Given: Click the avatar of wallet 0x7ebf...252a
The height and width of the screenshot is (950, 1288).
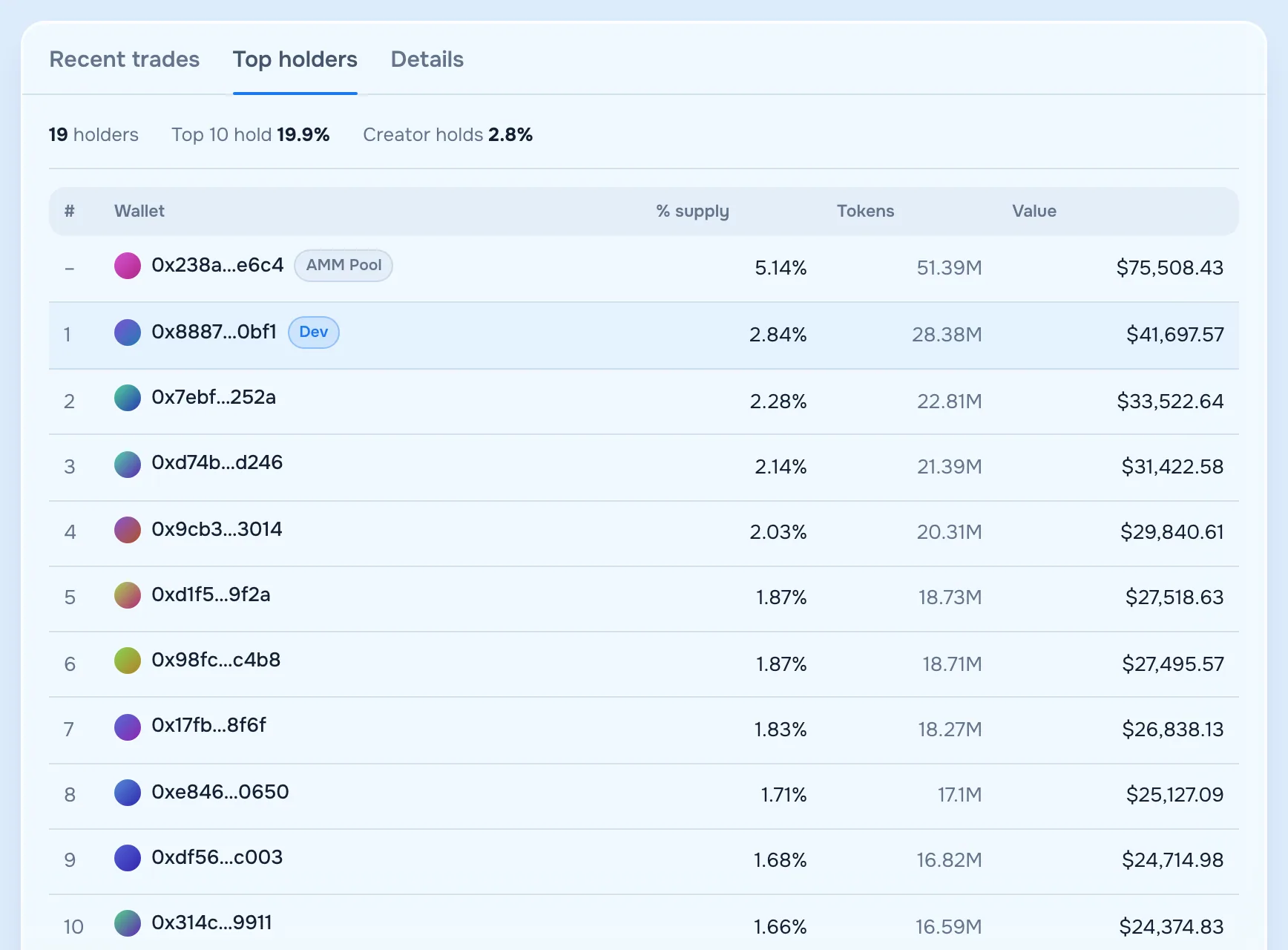Looking at the screenshot, I should tap(128, 398).
